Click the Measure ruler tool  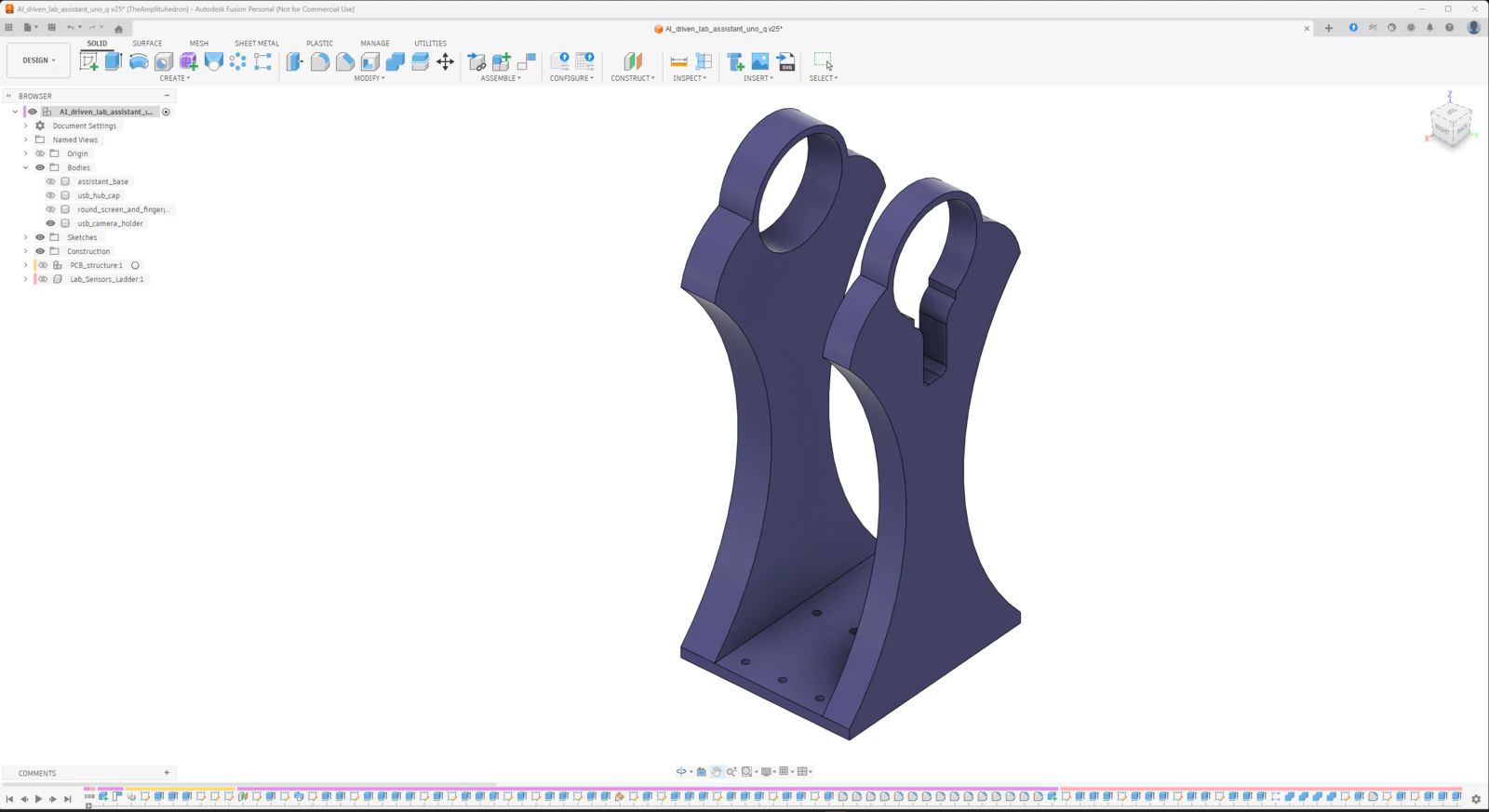point(679,61)
